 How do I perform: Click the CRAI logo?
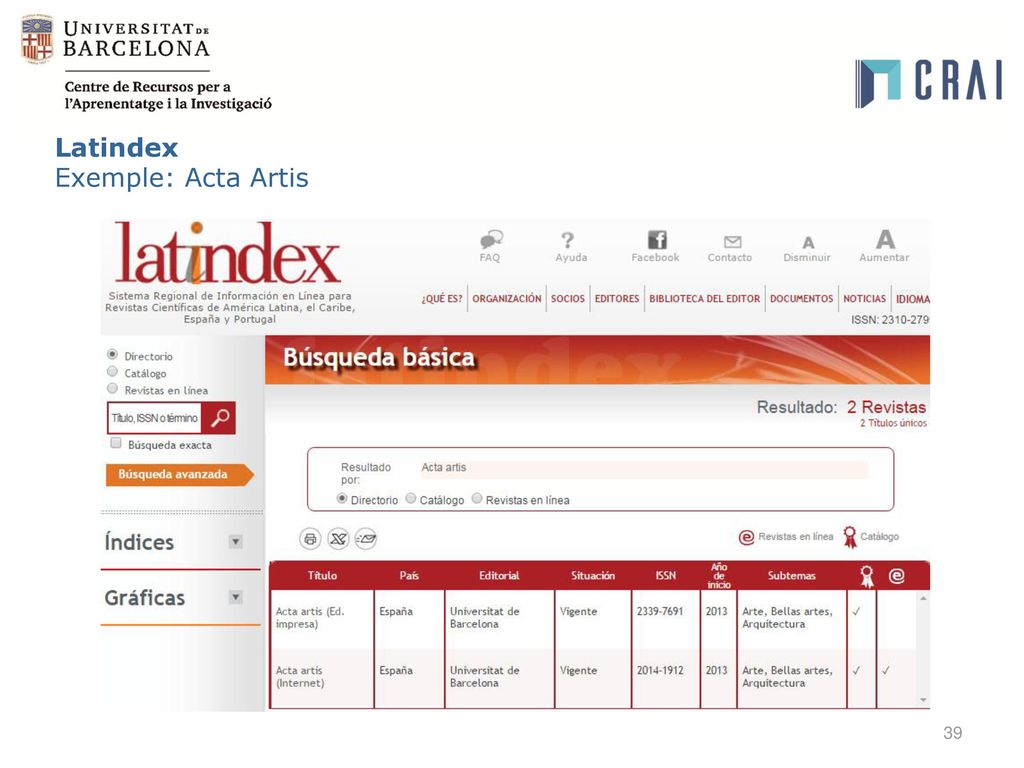(x=928, y=84)
